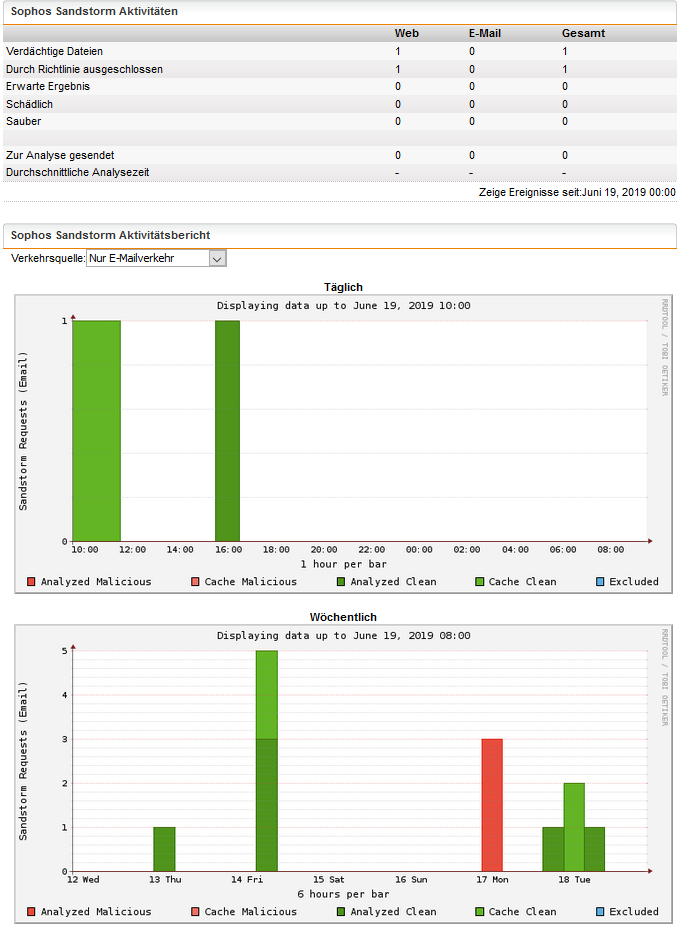Click the Gesamt column header
Viewport: 678px width, 927px height.
583,34
